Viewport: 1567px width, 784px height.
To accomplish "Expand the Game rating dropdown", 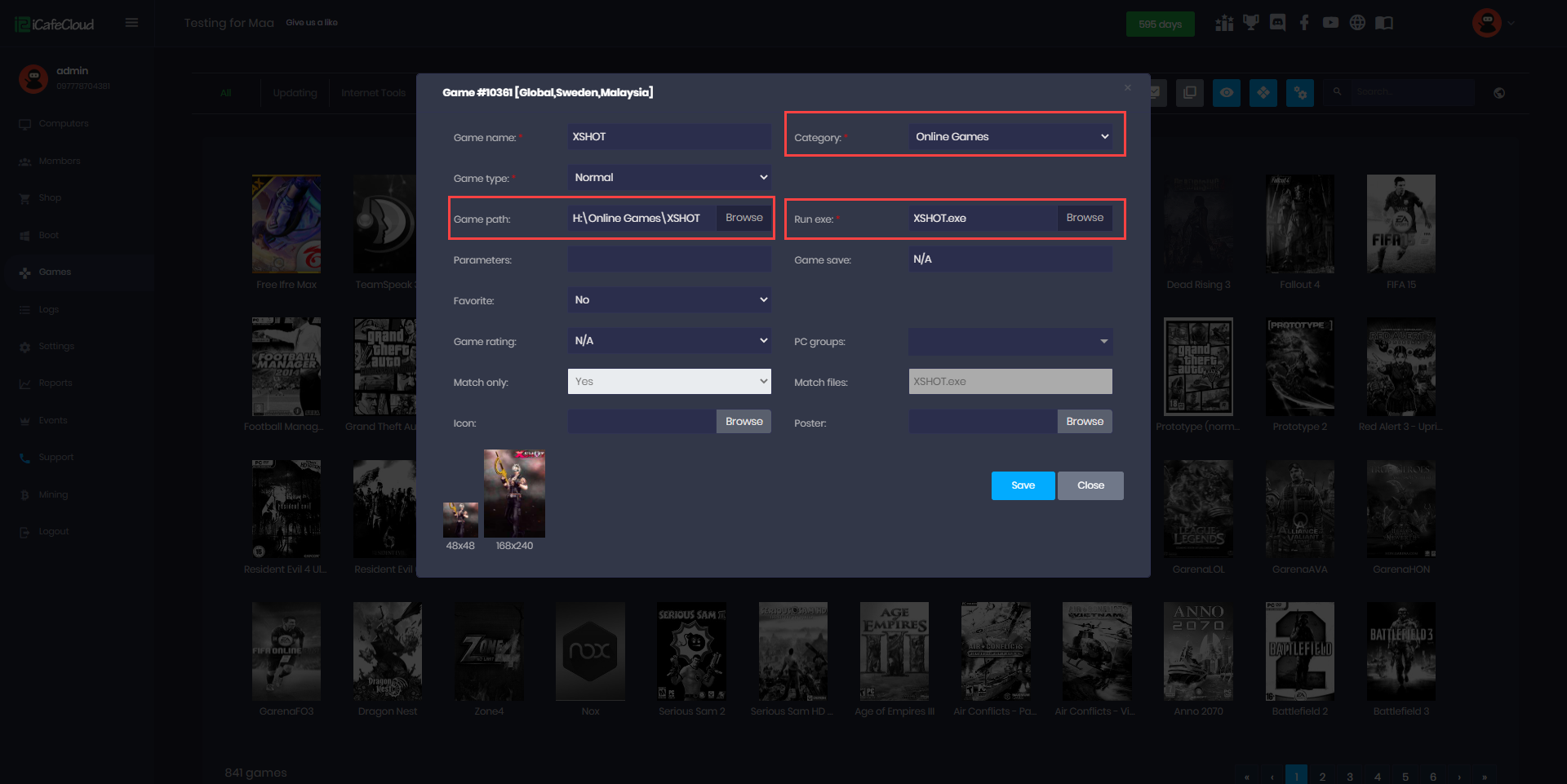I will (669, 341).
